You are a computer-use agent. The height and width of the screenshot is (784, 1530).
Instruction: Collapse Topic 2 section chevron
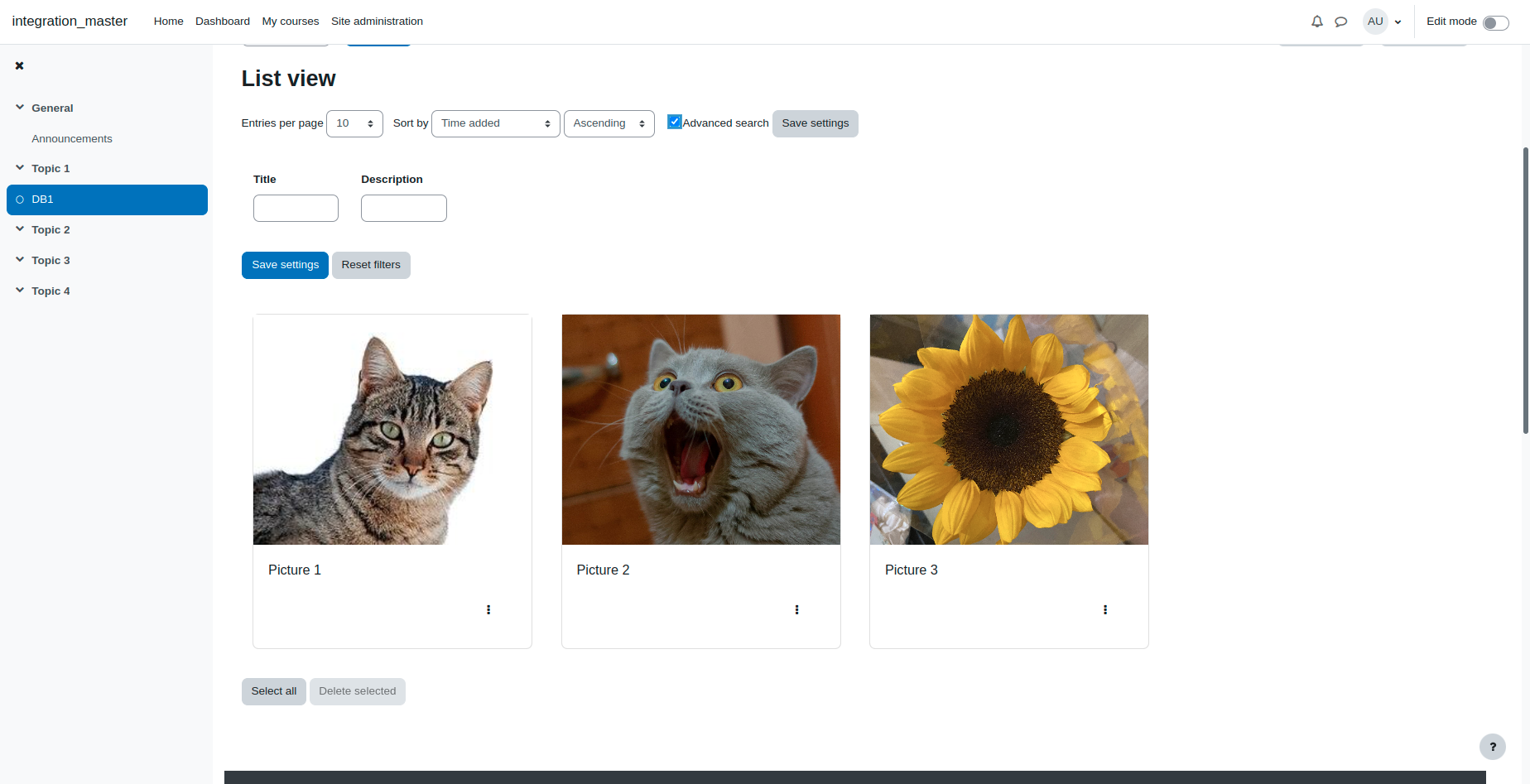(20, 229)
